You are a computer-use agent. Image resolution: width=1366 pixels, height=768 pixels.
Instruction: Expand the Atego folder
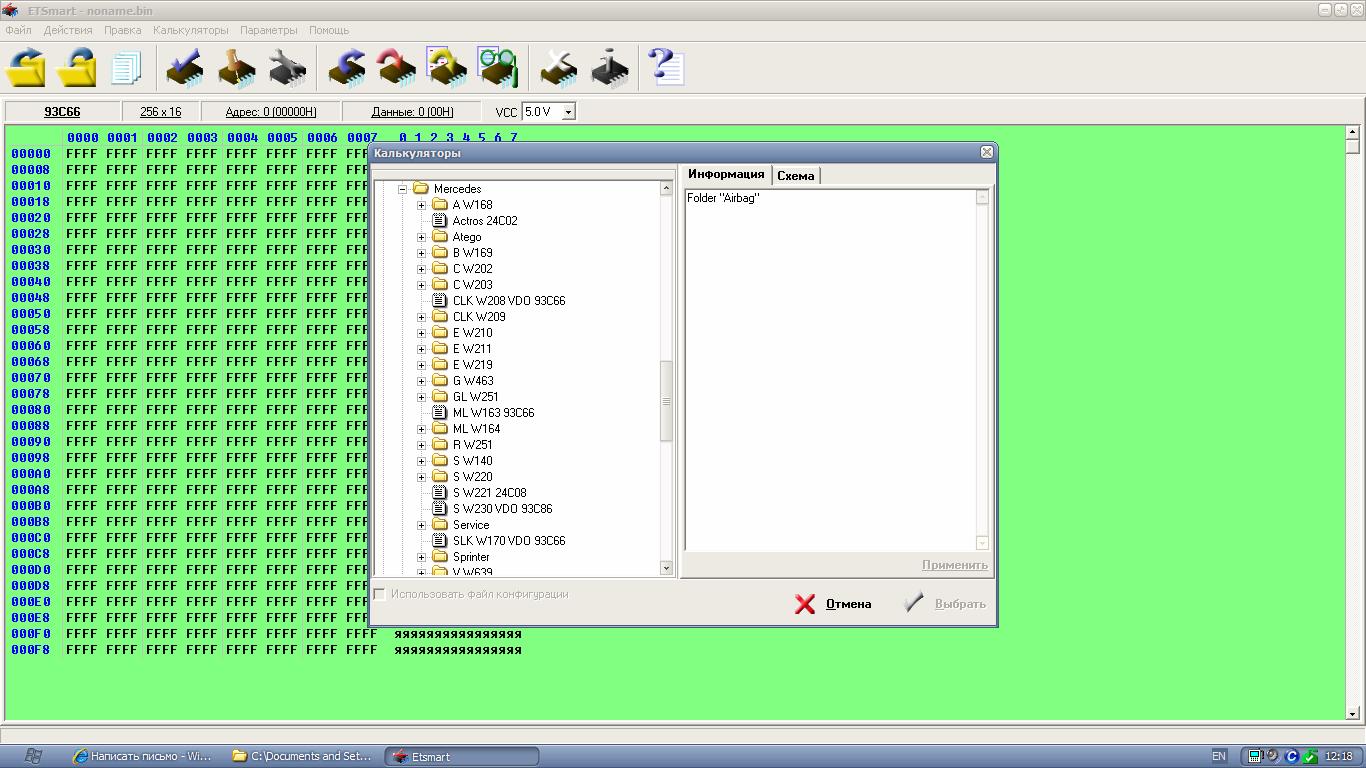421,237
